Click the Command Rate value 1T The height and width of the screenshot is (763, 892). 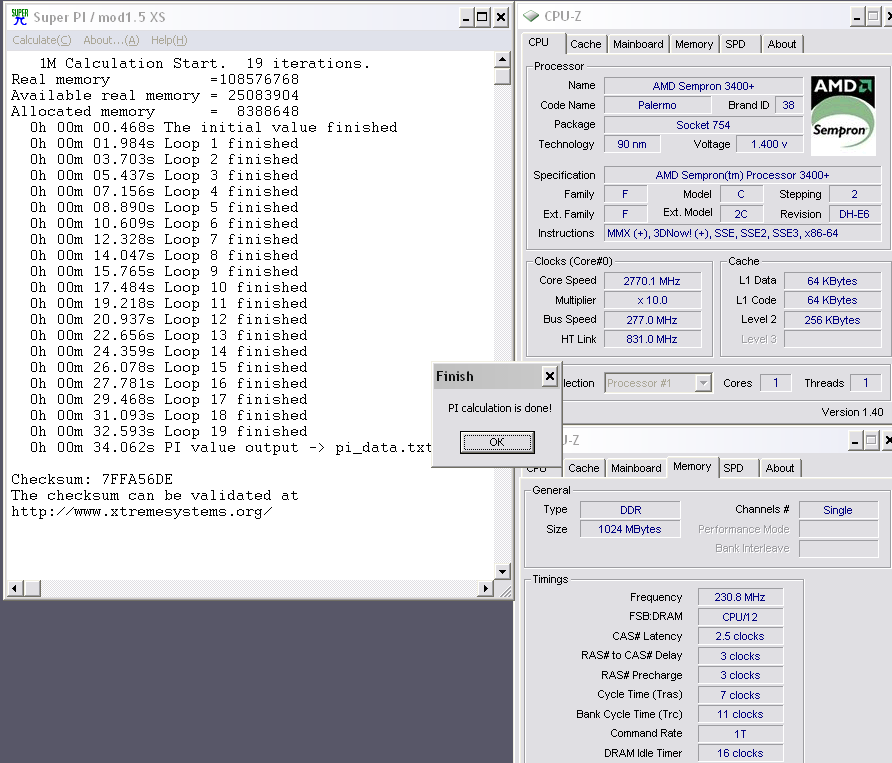click(x=740, y=734)
